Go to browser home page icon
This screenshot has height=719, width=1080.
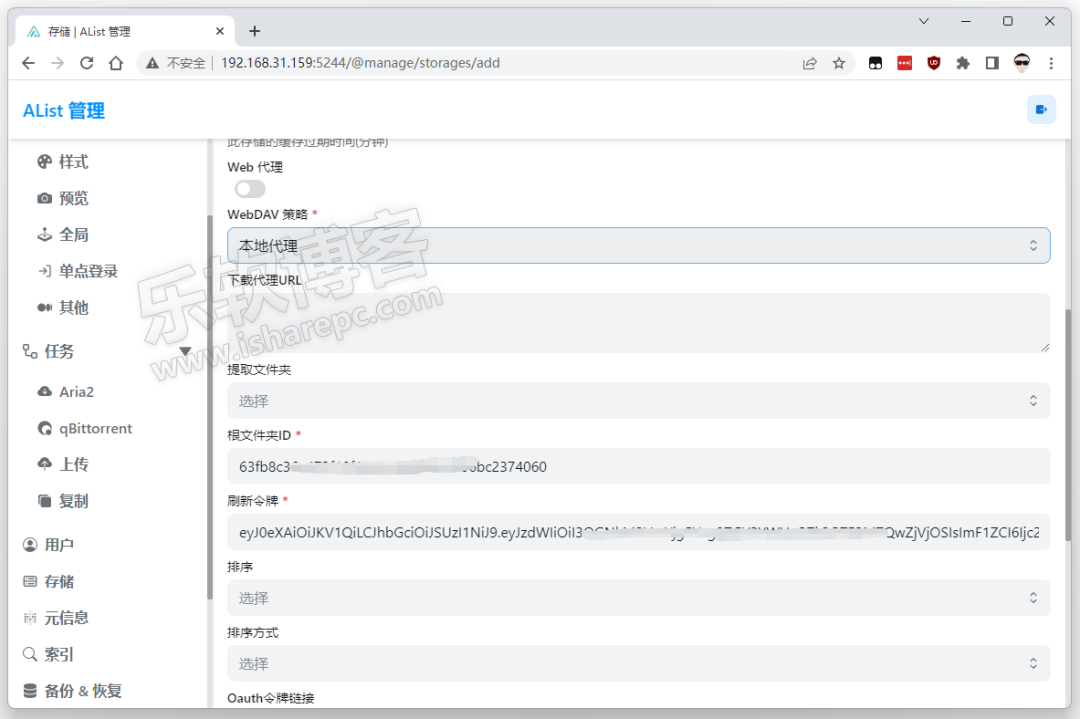tap(116, 63)
